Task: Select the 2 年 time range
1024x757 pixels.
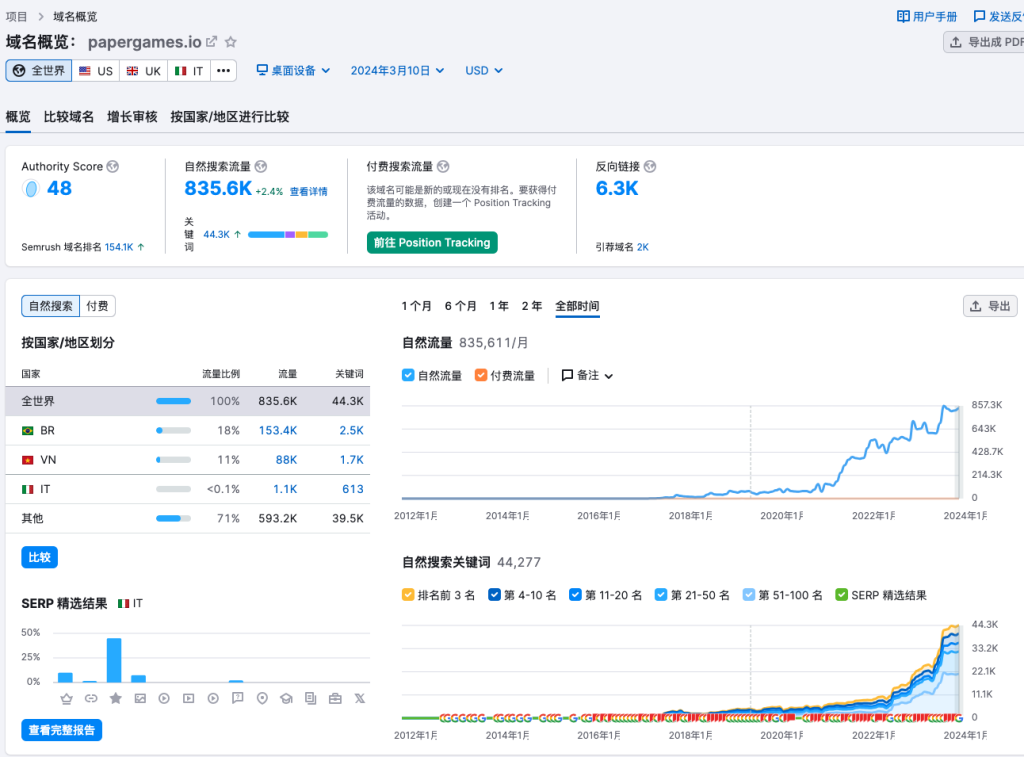Action: pos(532,306)
